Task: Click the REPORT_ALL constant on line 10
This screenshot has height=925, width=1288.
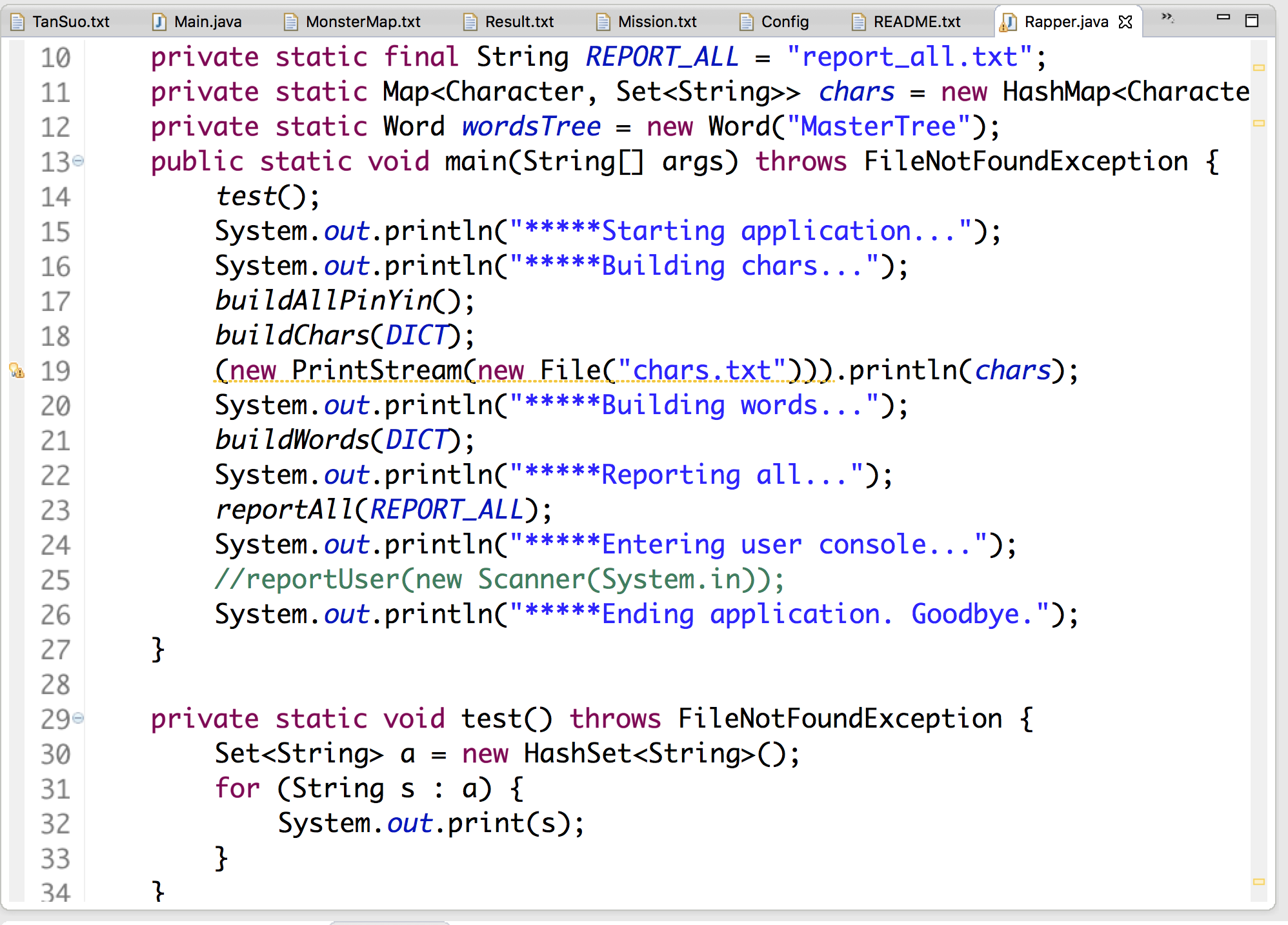Action: [x=662, y=57]
